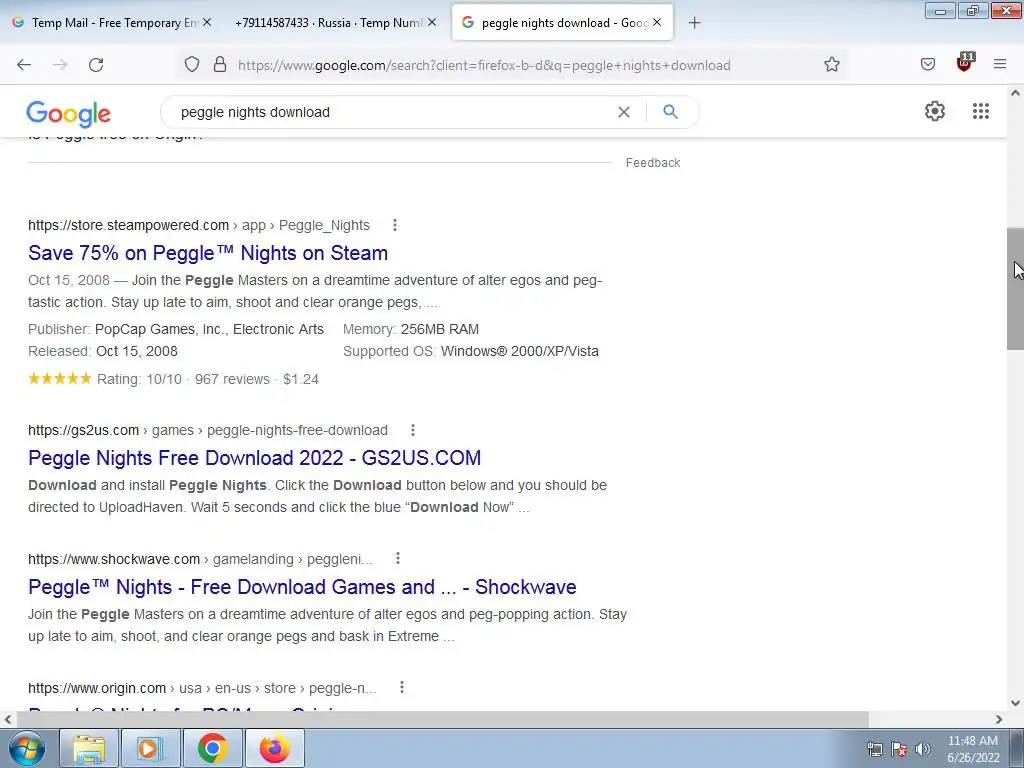Viewport: 1024px width, 768px height.
Task: Save page to Pocket
Action: click(927, 64)
